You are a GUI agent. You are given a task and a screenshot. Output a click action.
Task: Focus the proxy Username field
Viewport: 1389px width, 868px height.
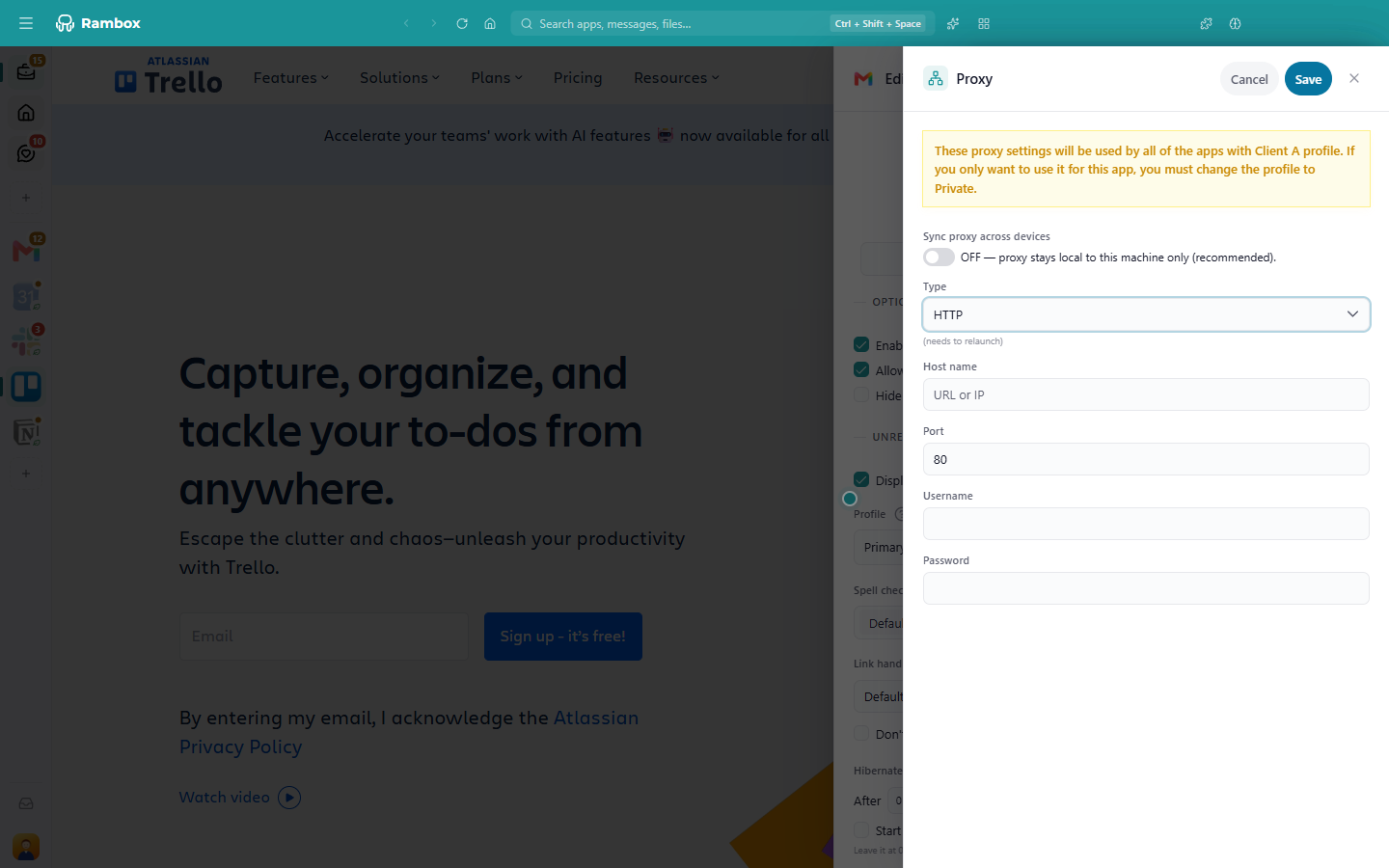pos(1146,524)
